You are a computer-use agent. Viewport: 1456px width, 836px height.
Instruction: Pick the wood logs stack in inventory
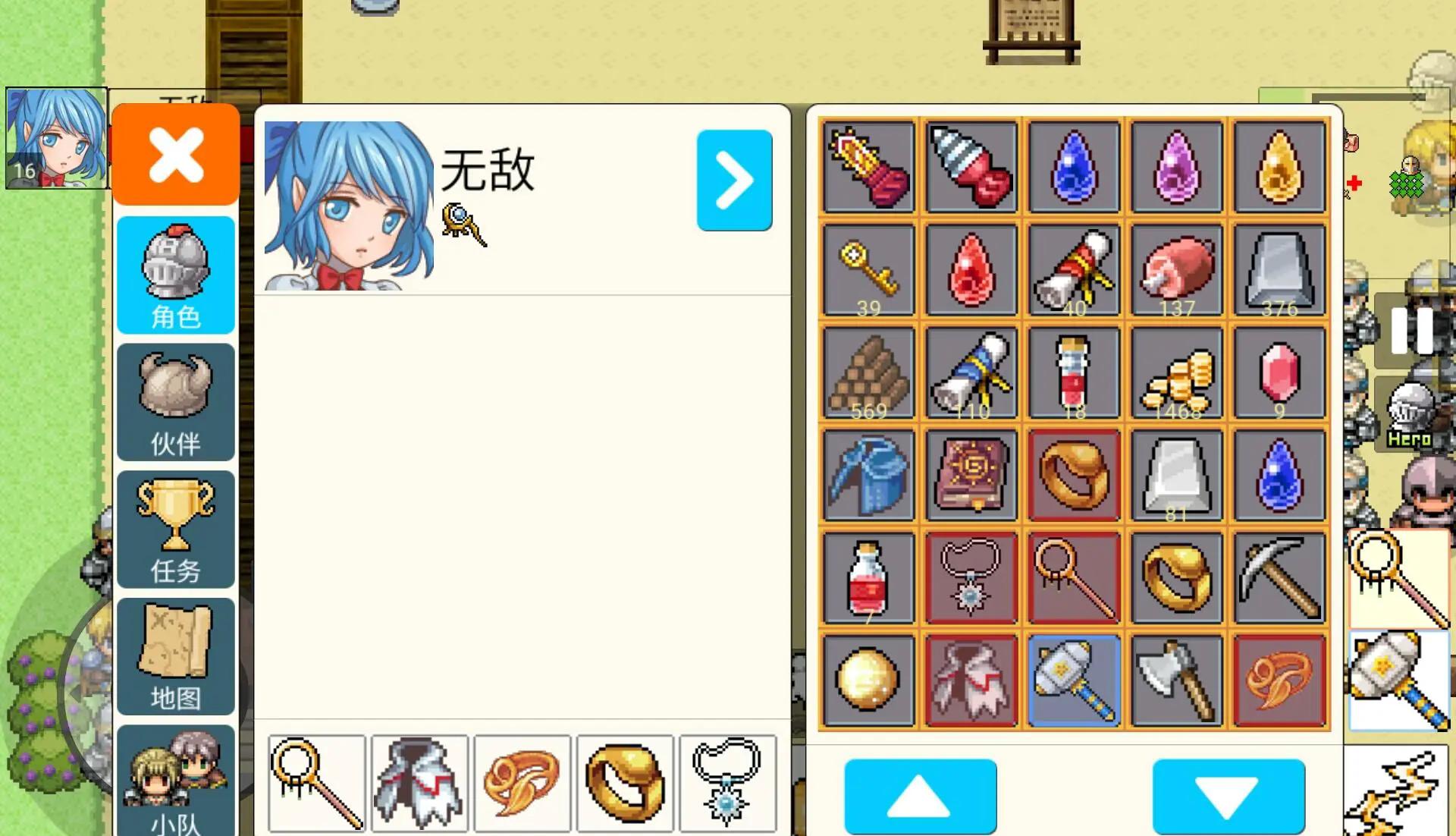pos(868,372)
